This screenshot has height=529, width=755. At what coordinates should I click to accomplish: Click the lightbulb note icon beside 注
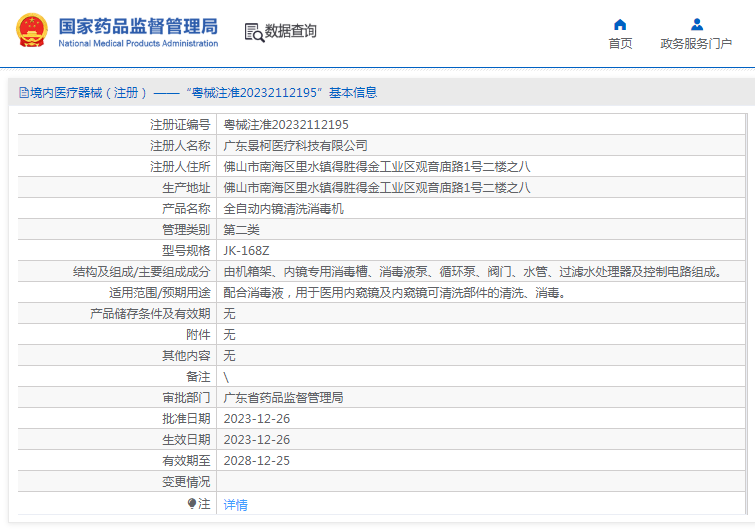[192, 503]
